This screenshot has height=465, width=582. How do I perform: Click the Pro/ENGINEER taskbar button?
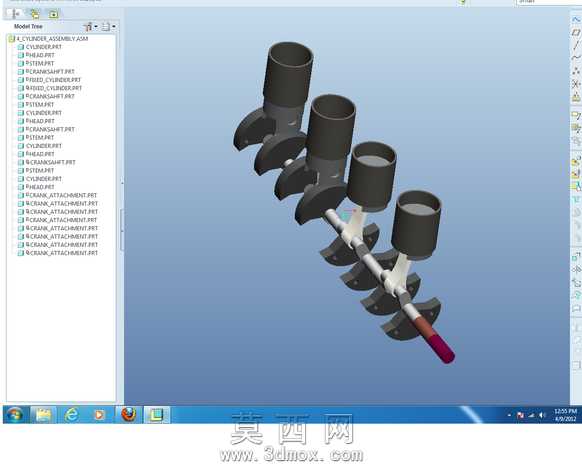coord(157,415)
